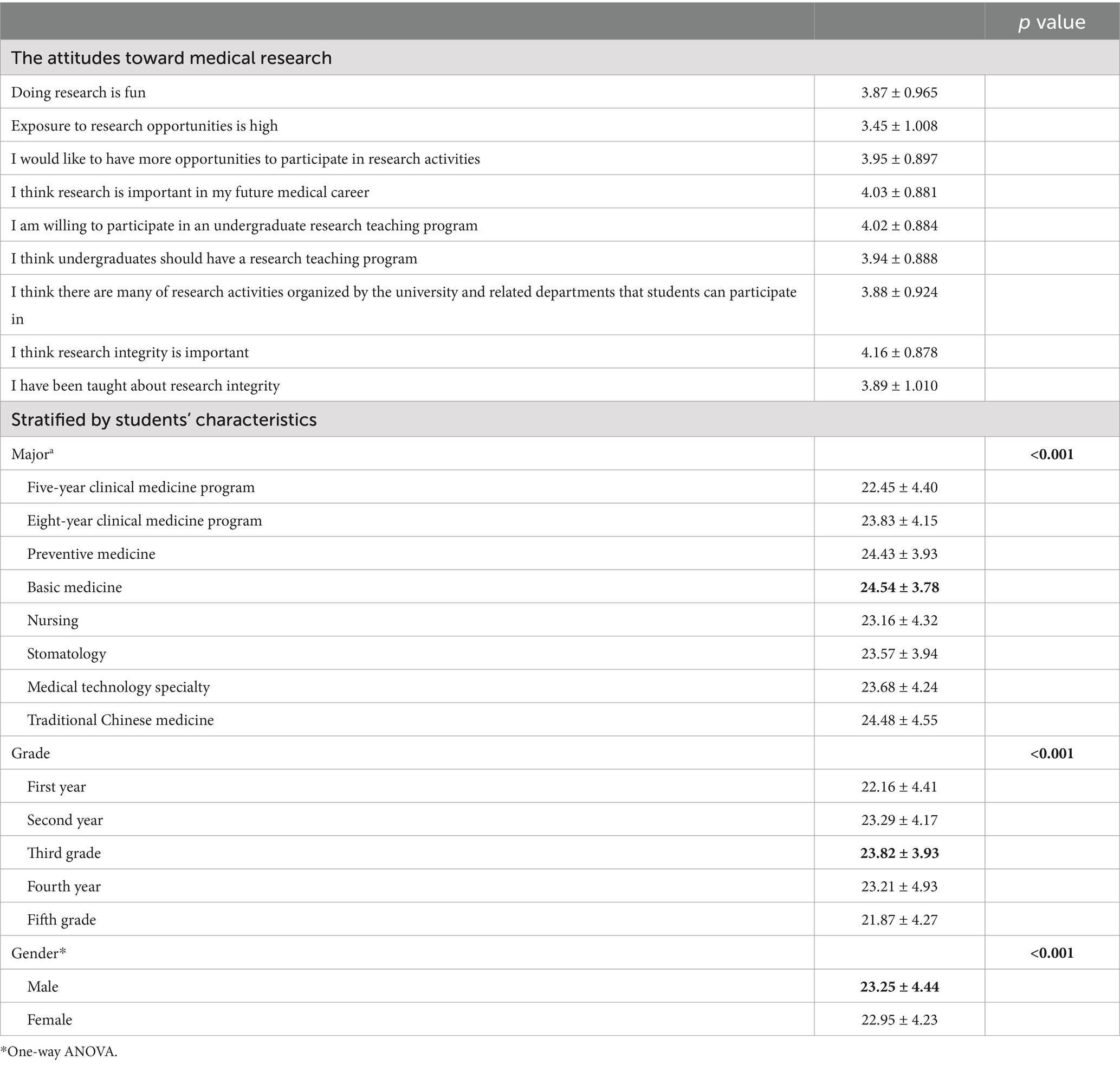Click the 'Stratified by students' characteristics' heading

(x=164, y=420)
